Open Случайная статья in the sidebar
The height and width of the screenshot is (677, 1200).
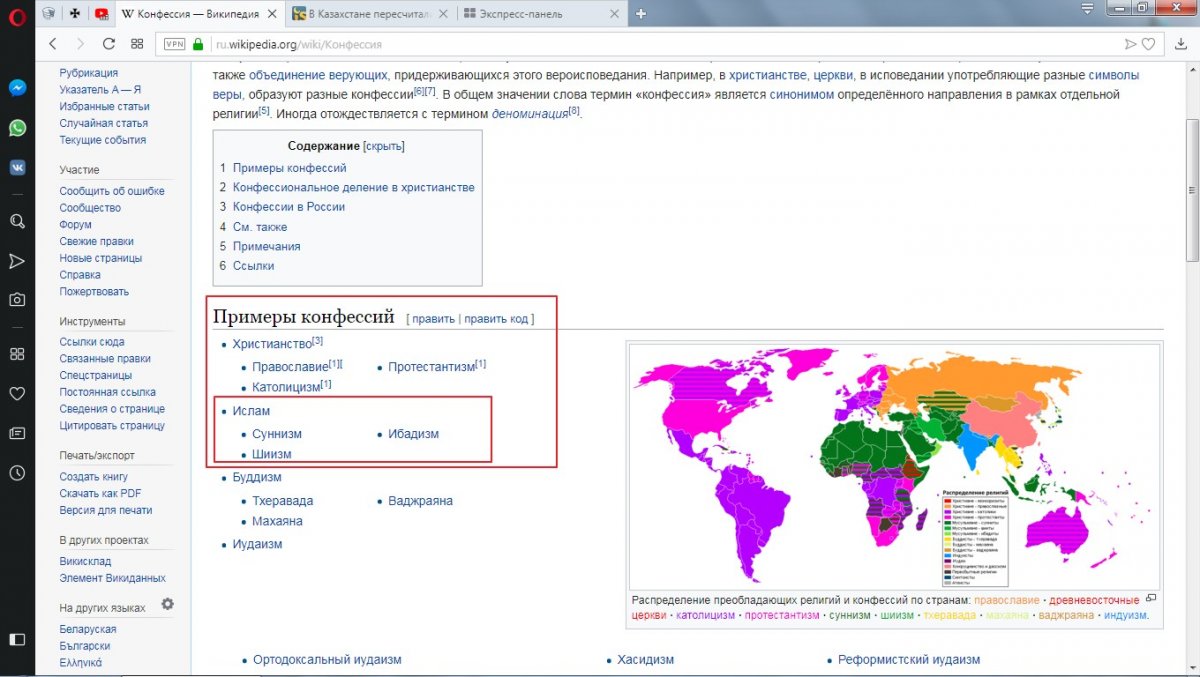pyautogui.click(x=103, y=123)
